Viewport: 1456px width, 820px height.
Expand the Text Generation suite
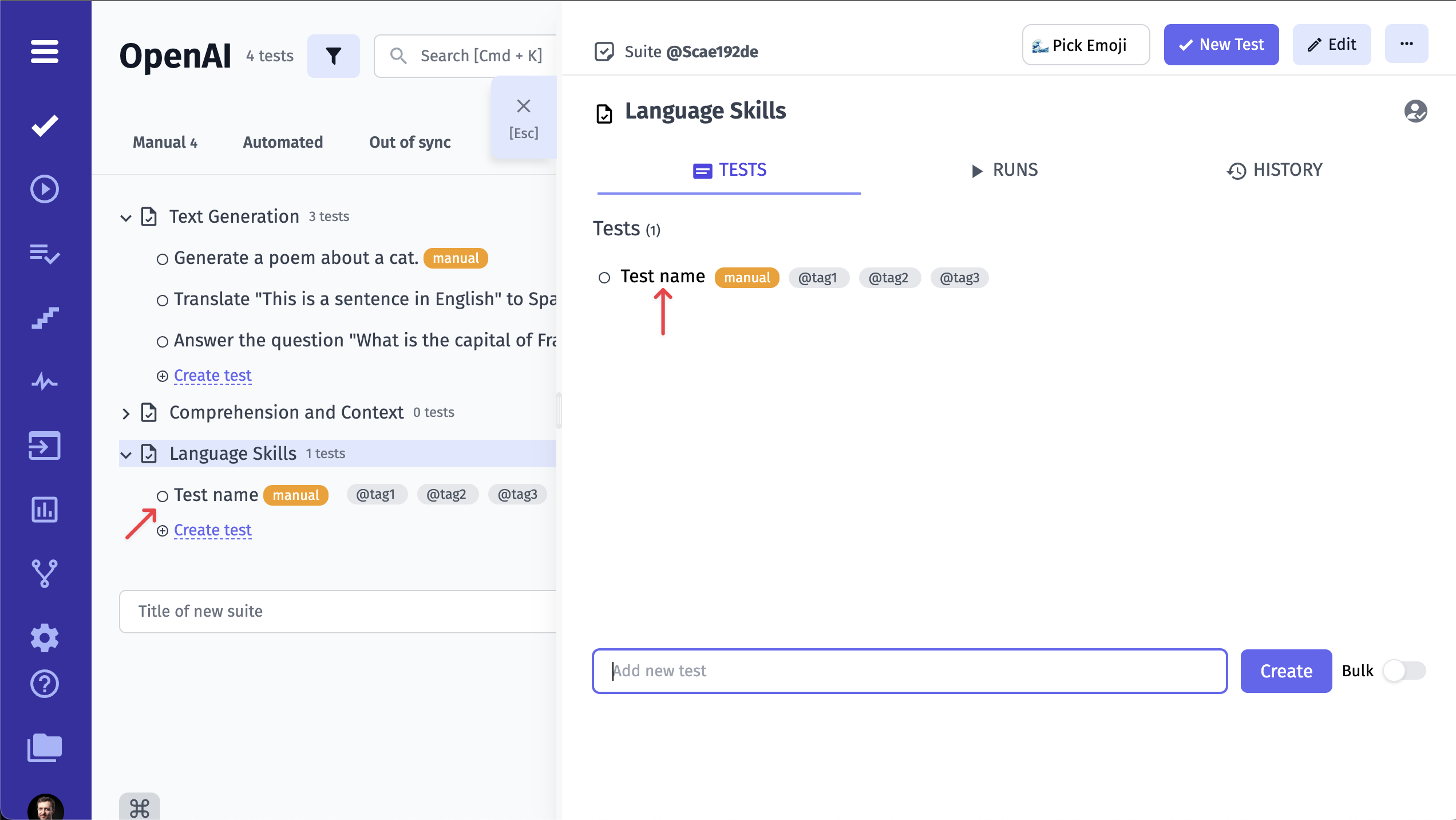(126, 216)
